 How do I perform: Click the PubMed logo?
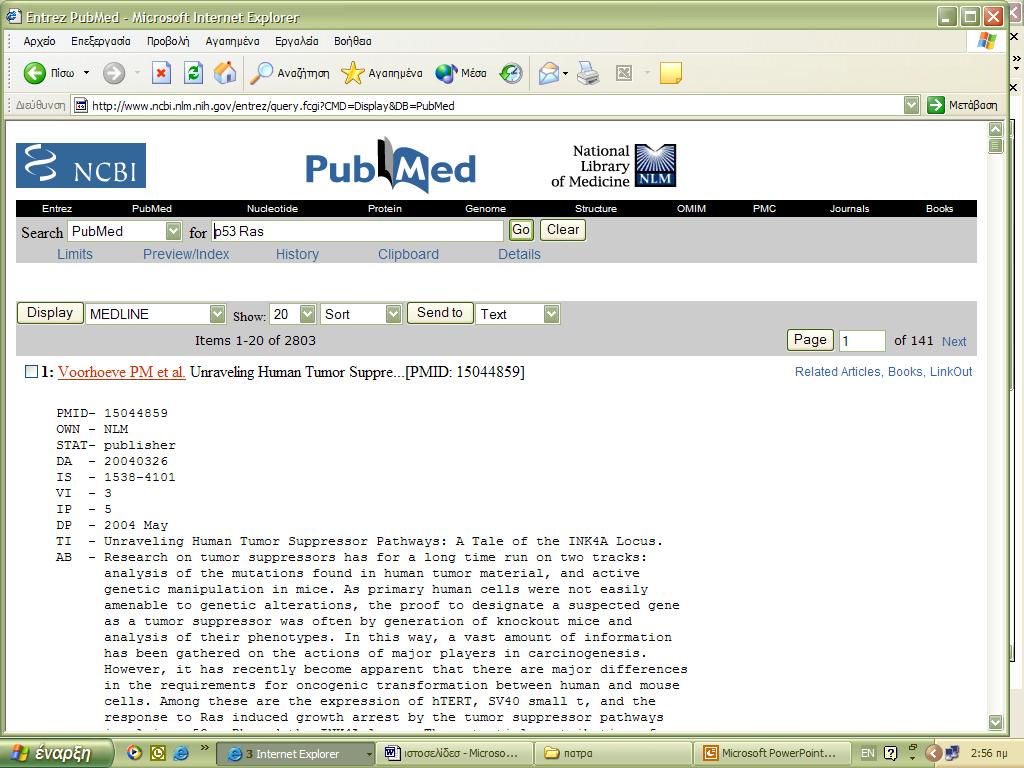coord(391,166)
